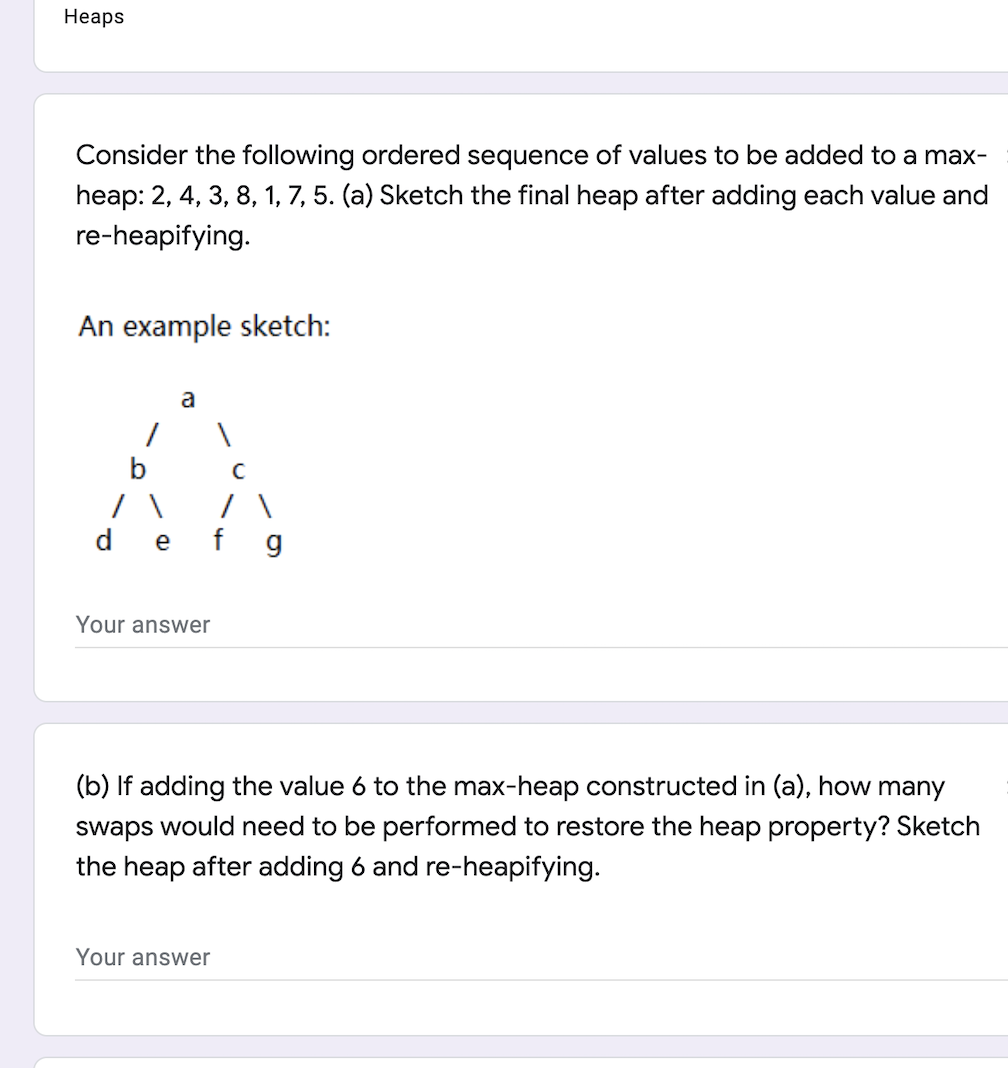Click the left edge from a to b
The height and width of the screenshot is (1068, 1008).
(153, 435)
